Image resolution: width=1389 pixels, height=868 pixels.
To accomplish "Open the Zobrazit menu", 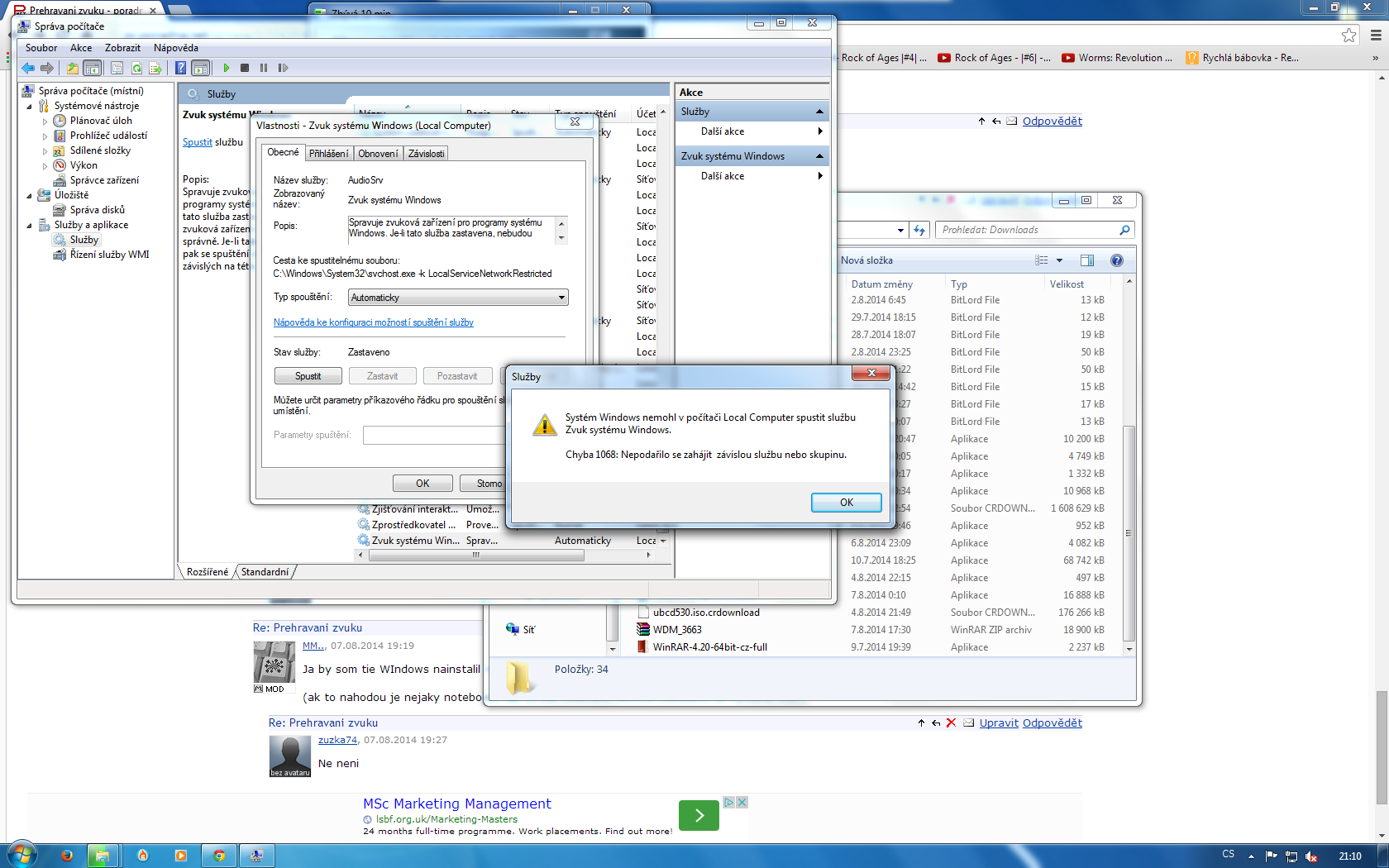I will click(x=122, y=48).
